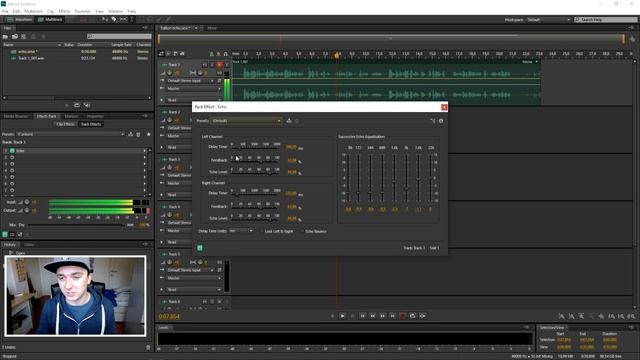Open Presets dropdown in Echo dialog
This screenshot has width=640, height=360.
[246, 121]
